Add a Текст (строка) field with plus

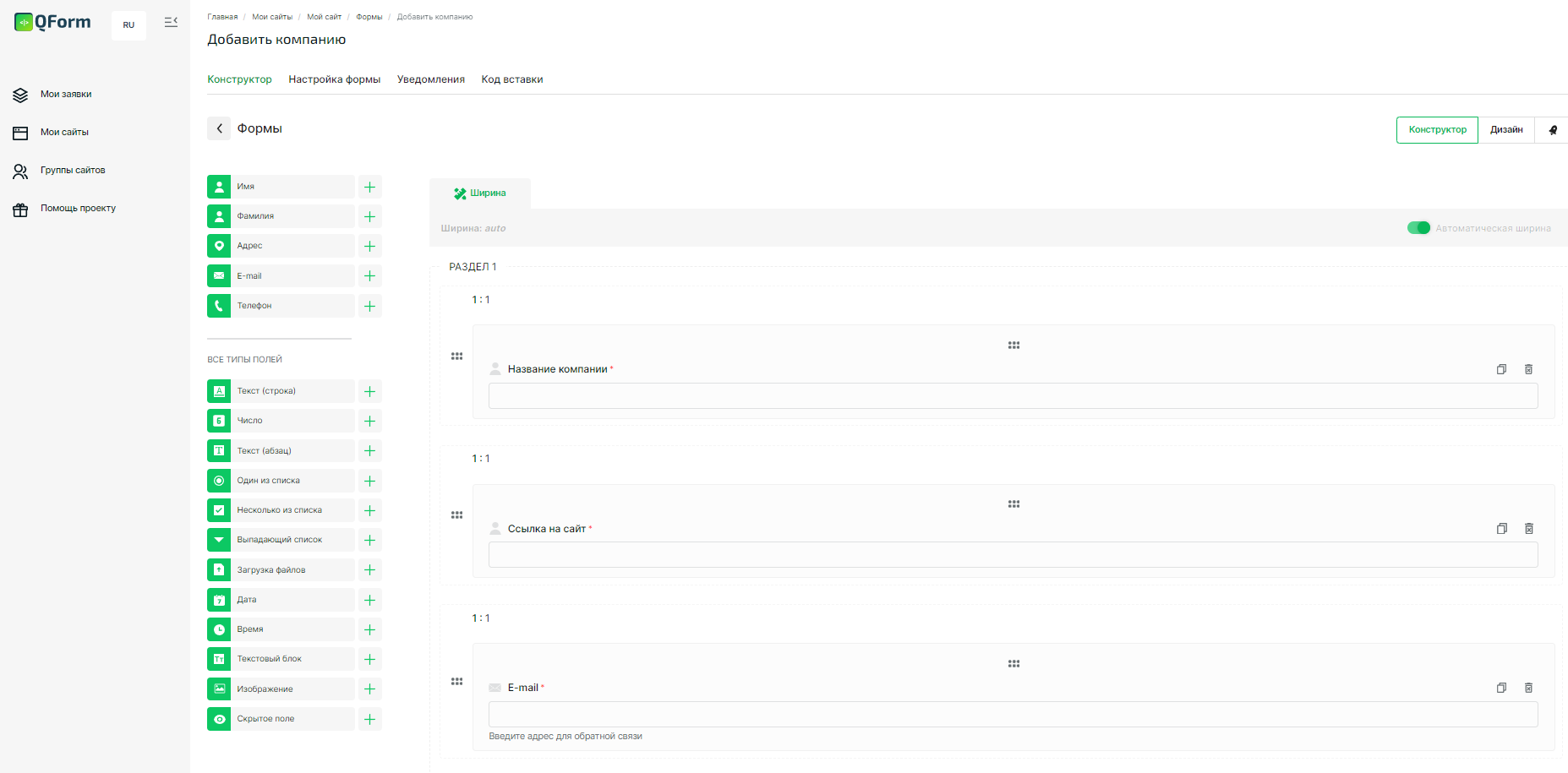tap(369, 391)
